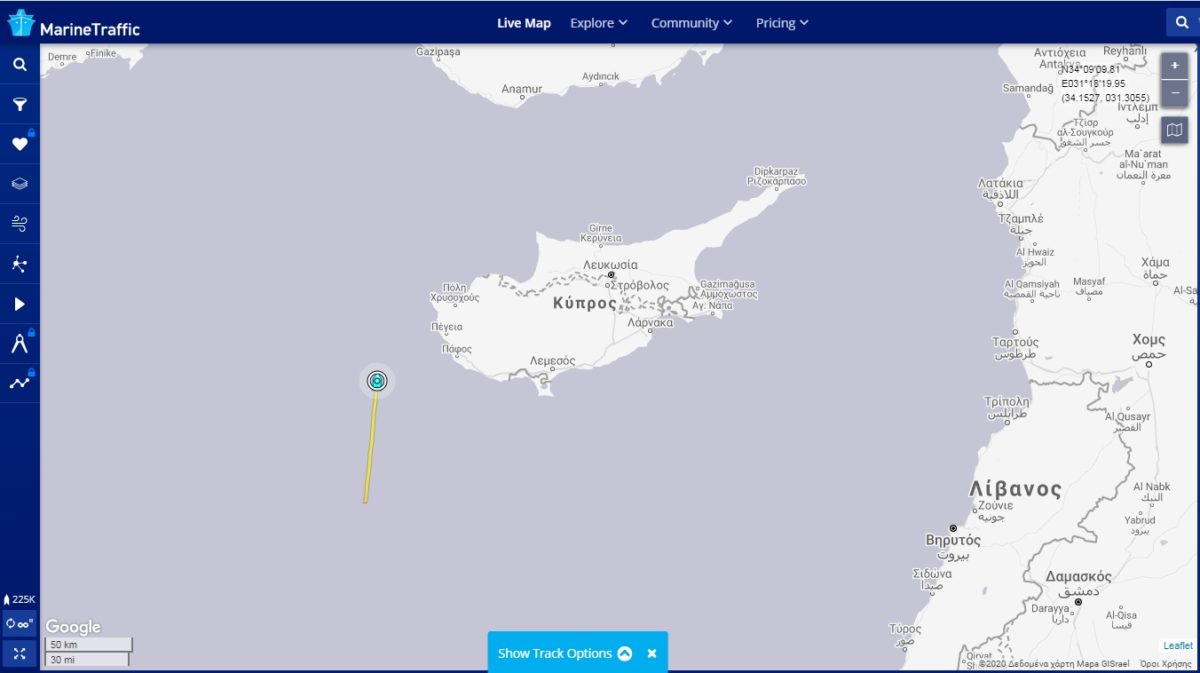Zoom in the map with plus button
Image resolution: width=1200 pixels, height=673 pixels.
1174,66
